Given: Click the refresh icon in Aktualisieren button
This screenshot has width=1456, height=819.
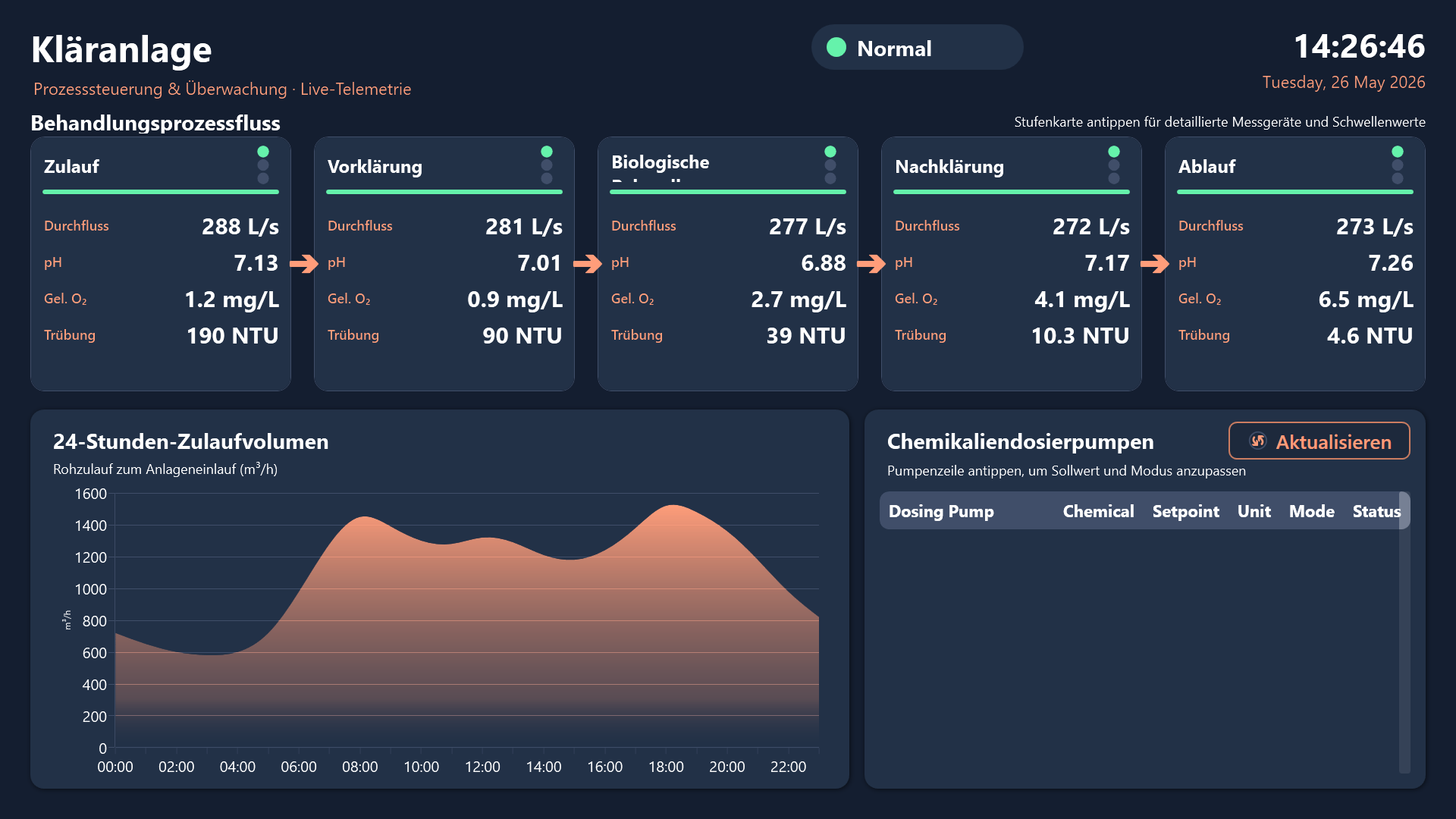Looking at the screenshot, I should (x=1257, y=441).
